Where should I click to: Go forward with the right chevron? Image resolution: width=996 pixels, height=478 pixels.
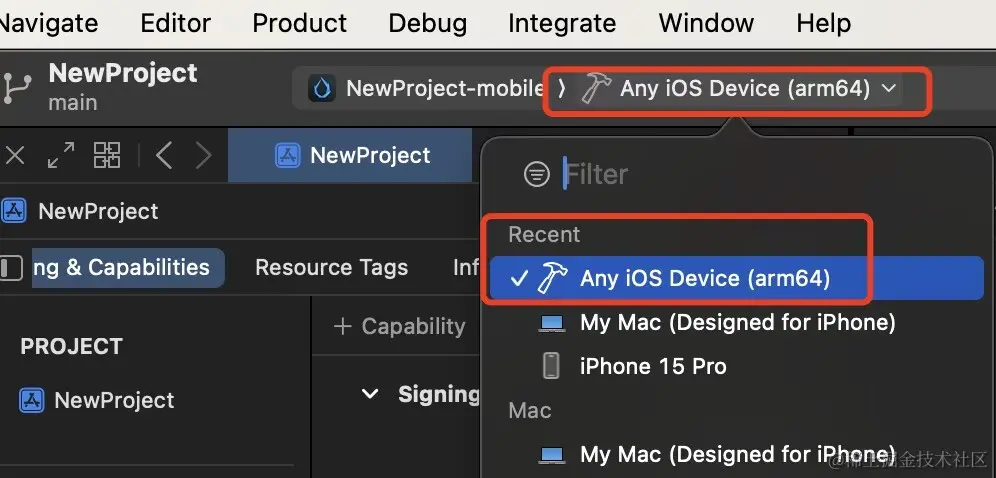click(x=203, y=155)
